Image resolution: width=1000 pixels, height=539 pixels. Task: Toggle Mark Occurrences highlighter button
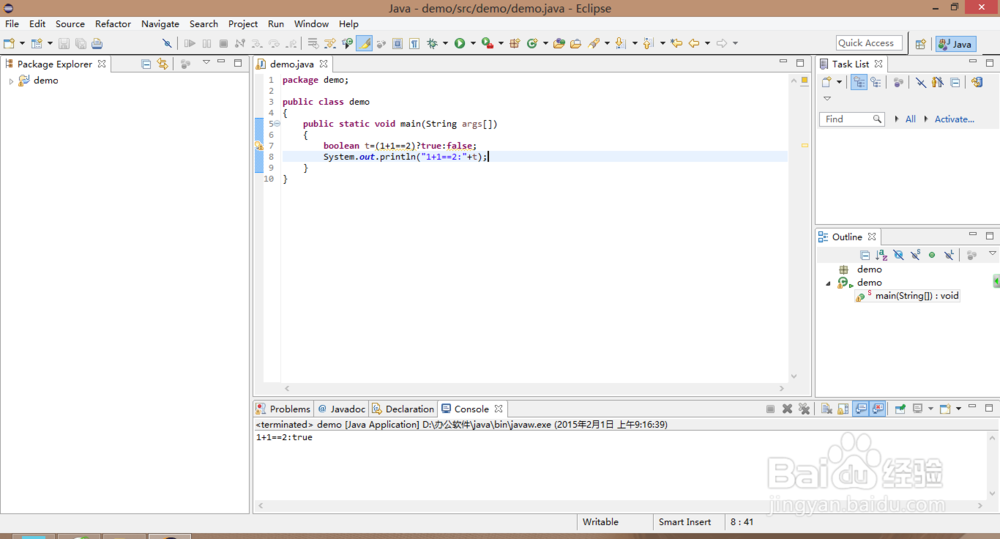364,43
